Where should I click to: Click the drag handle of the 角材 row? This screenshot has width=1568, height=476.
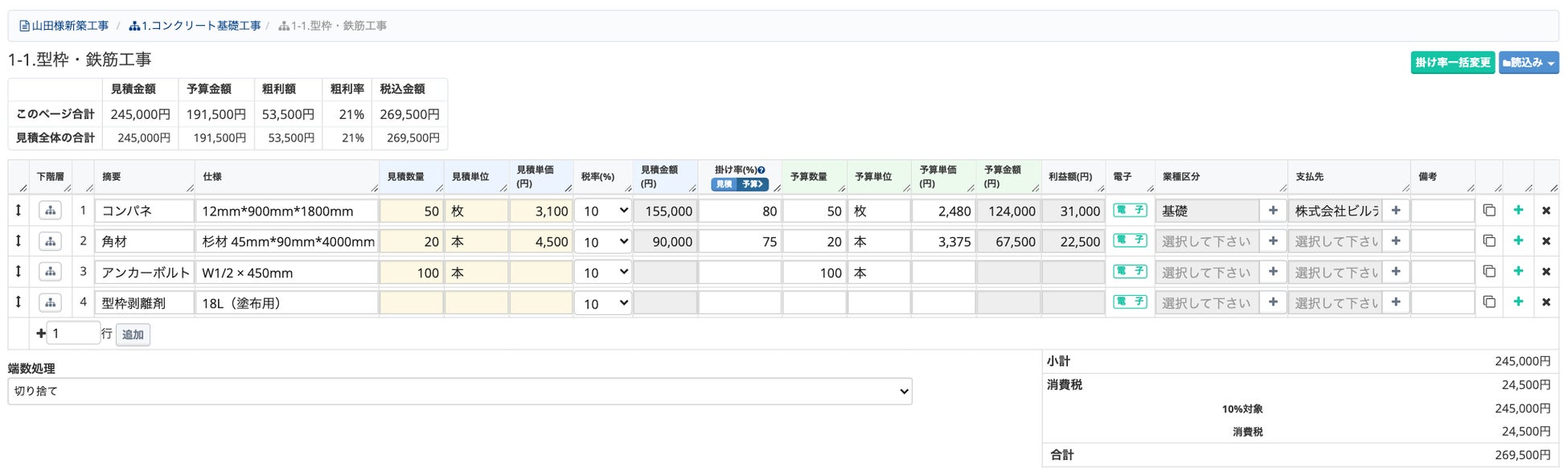[18, 240]
